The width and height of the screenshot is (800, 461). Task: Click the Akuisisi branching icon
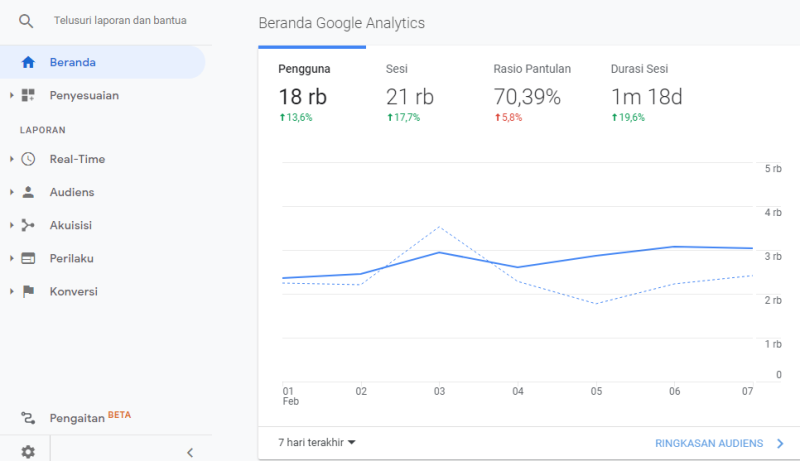(x=28, y=225)
